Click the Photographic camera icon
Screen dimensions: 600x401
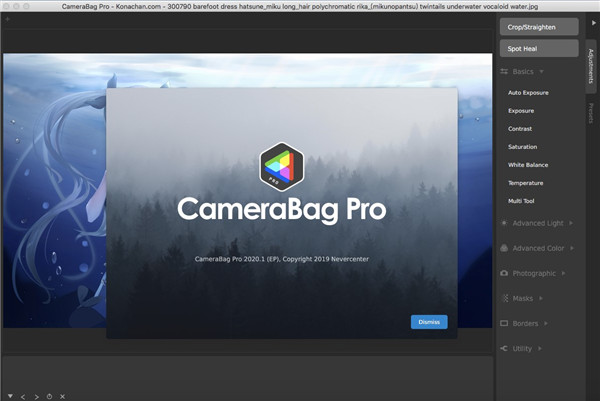pos(505,273)
